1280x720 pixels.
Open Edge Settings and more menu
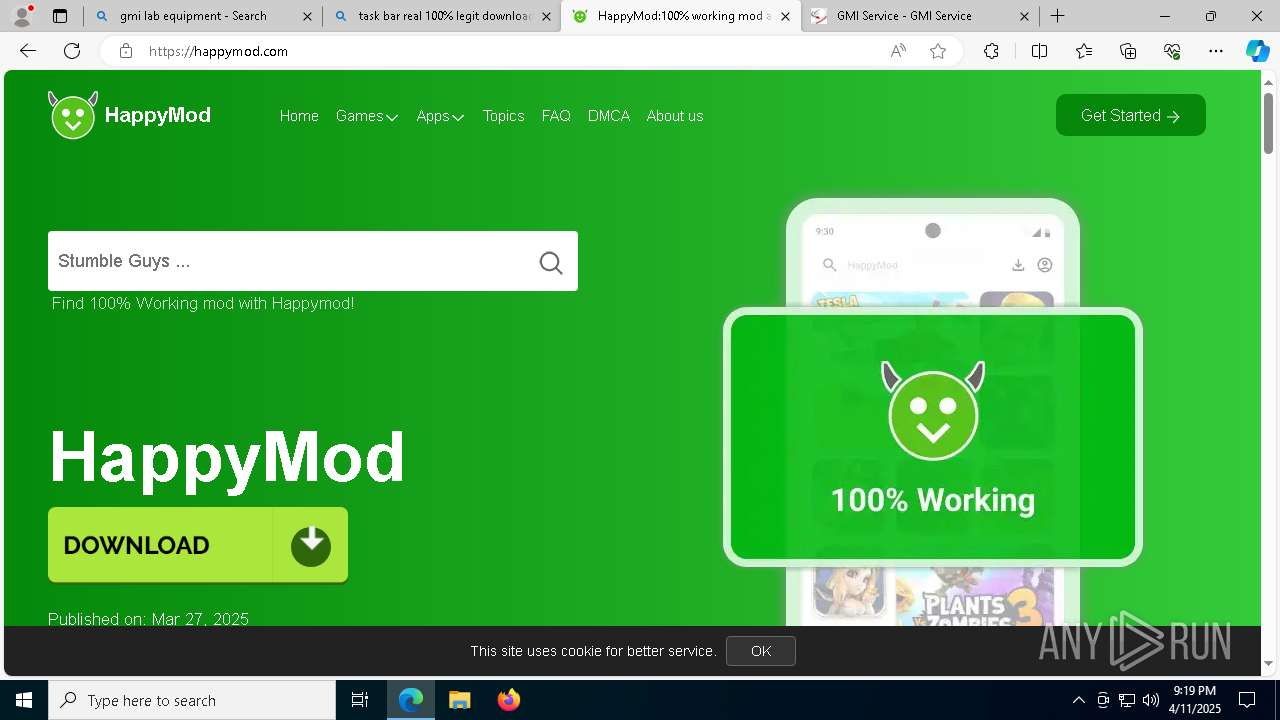(x=1216, y=51)
